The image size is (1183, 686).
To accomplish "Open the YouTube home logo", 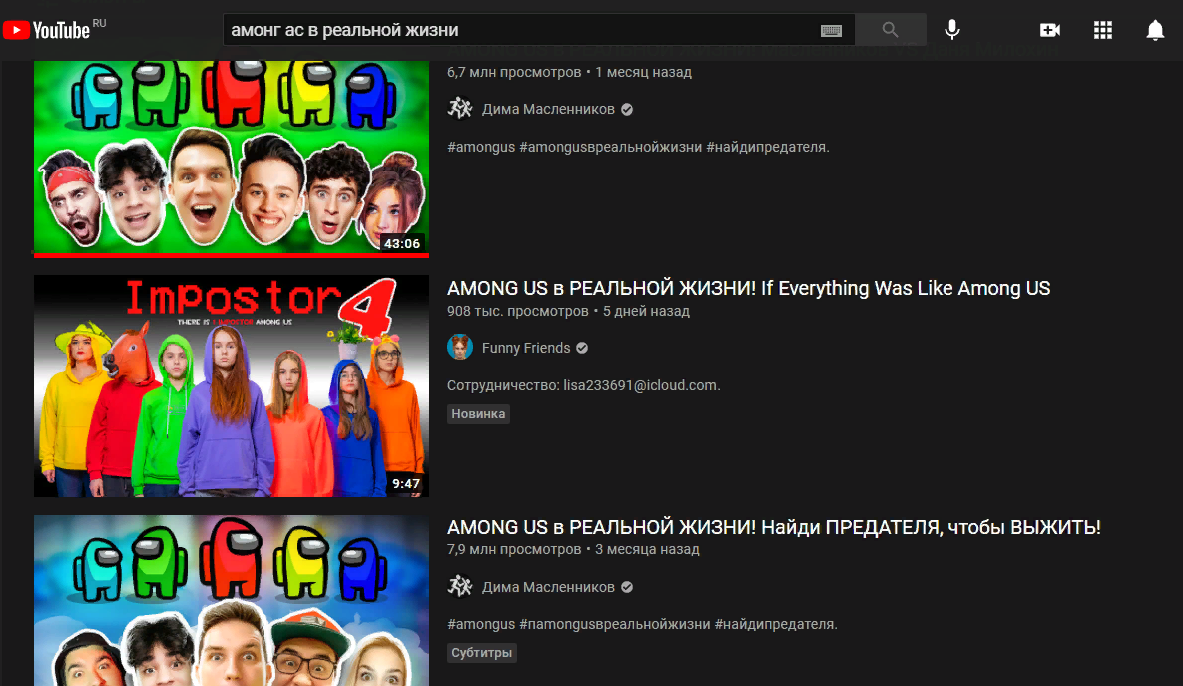I will coord(47,30).
